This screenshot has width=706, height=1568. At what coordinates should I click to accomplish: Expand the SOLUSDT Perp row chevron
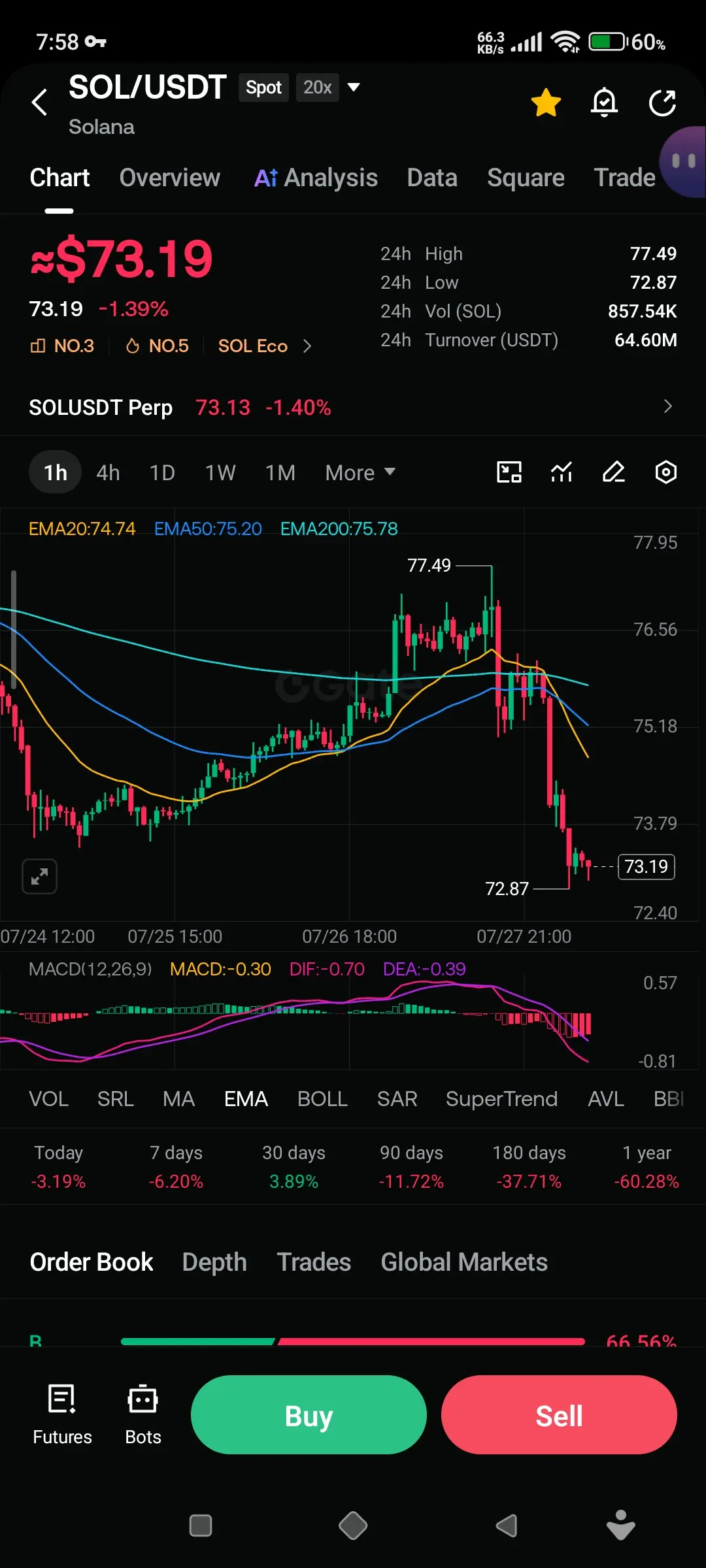coord(667,406)
